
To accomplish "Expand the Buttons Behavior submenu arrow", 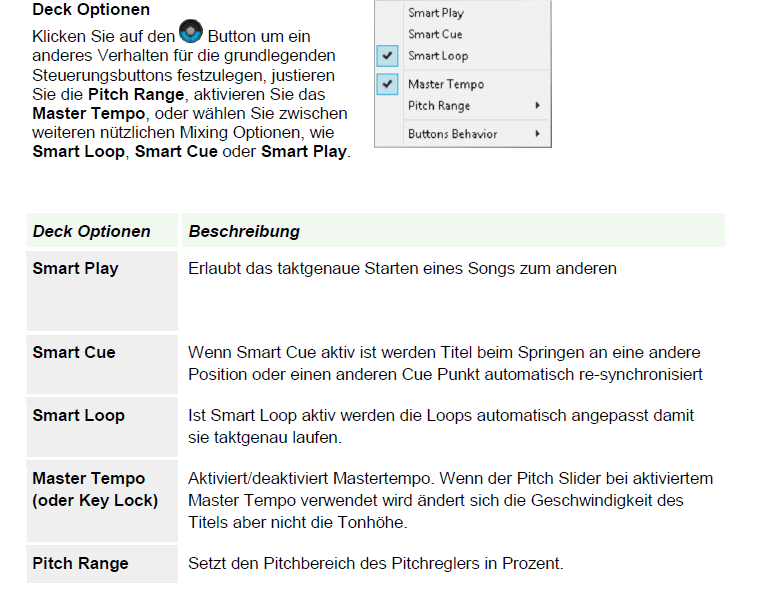I will (x=537, y=133).
